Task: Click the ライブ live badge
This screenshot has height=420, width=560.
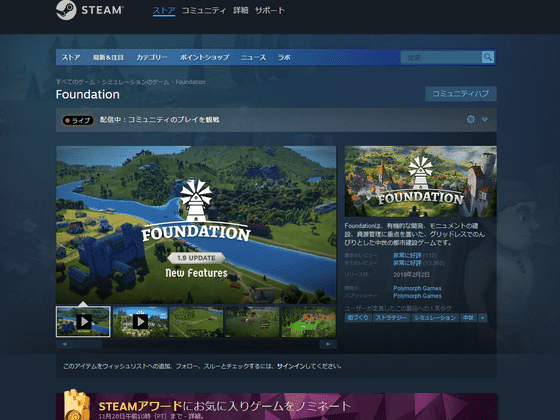Action: [x=78, y=120]
